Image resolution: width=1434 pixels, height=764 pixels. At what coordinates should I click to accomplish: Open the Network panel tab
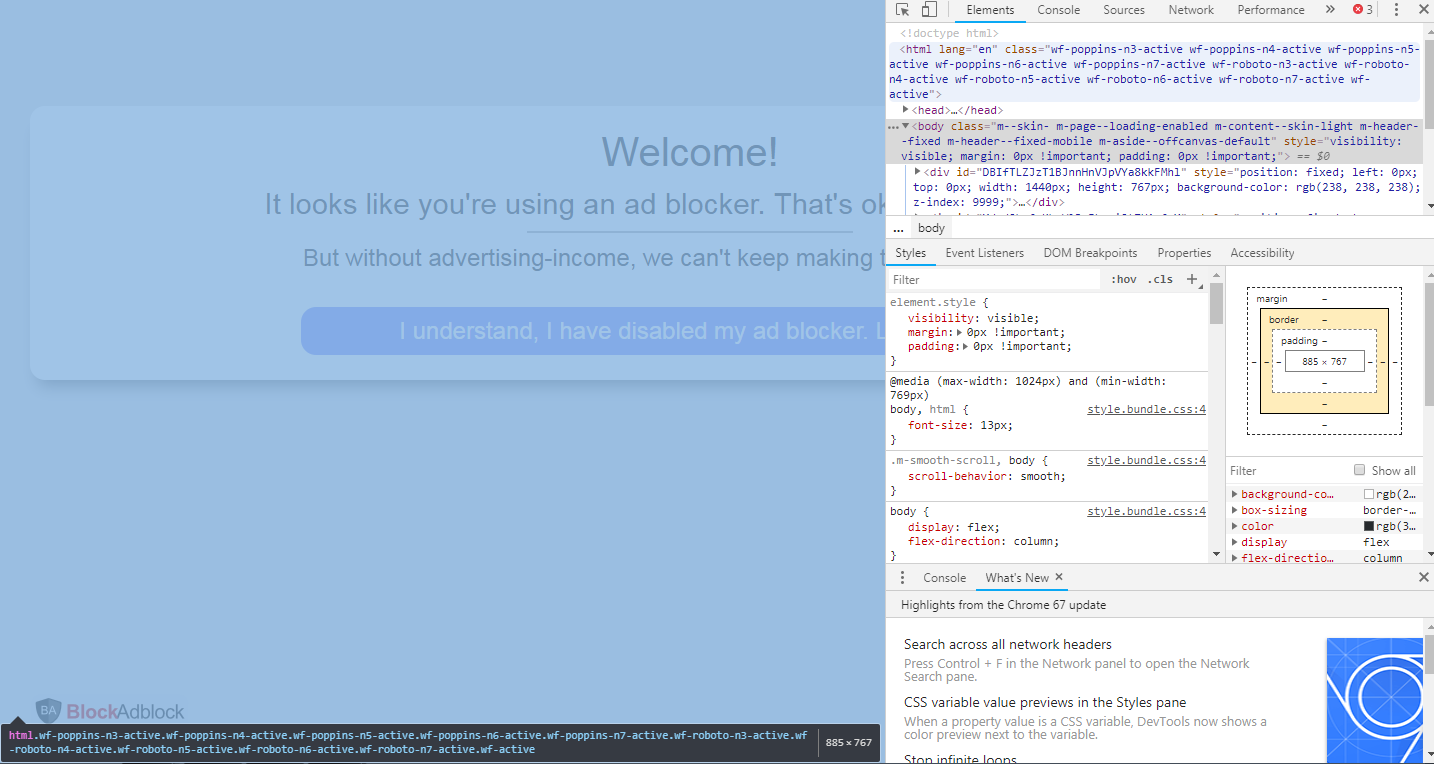(x=1191, y=10)
